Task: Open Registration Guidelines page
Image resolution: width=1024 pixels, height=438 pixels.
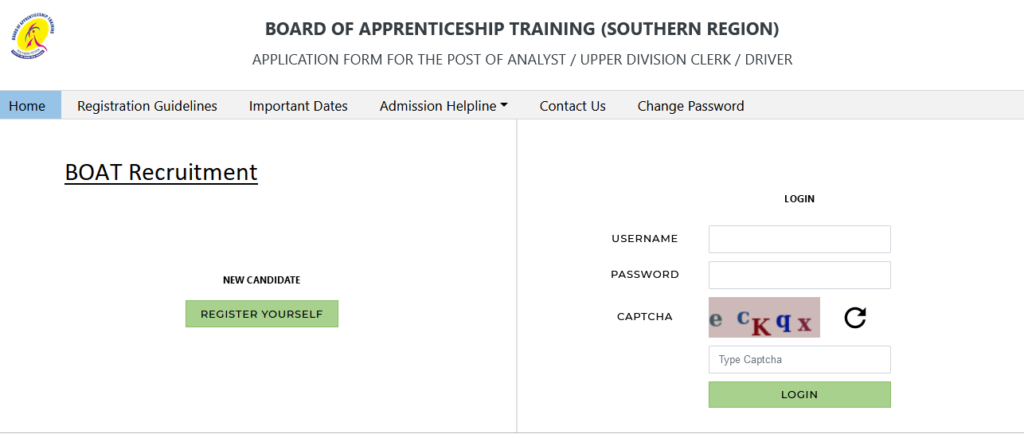Action: [x=147, y=106]
